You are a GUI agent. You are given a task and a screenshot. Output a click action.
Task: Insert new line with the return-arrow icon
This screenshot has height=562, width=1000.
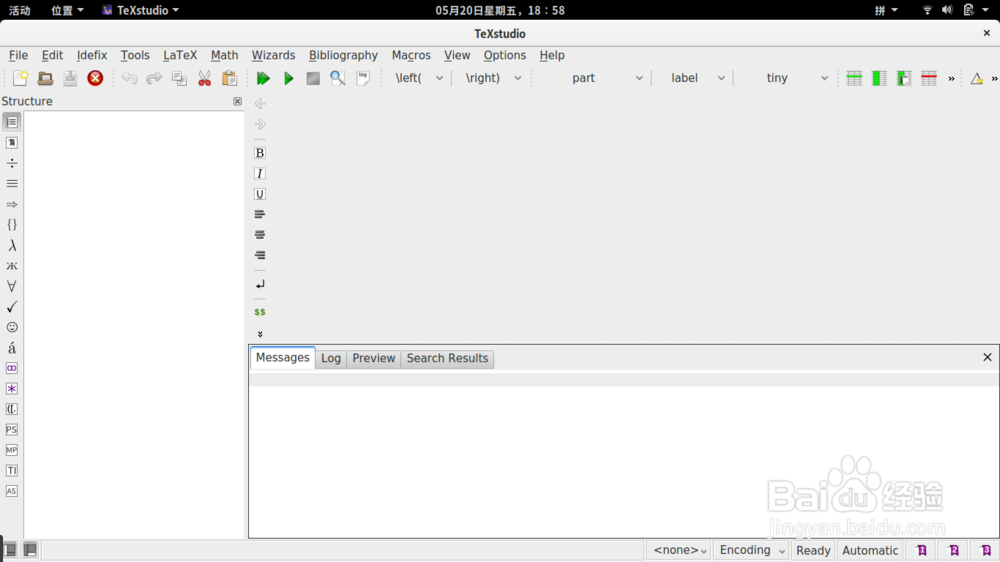click(260, 285)
